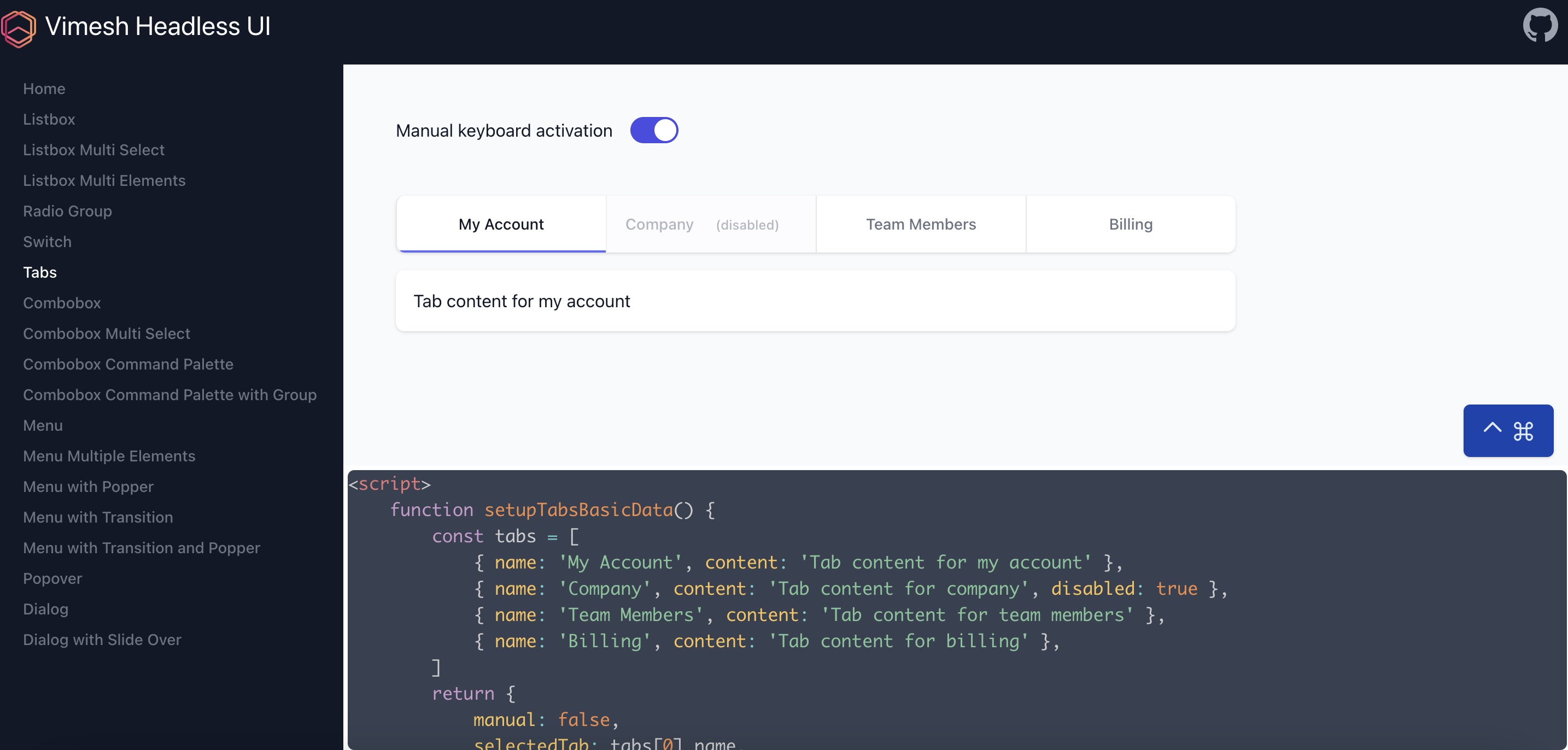This screenshot has width=1568, height=750.
Task: Toggle Manual keyboard activation switch
Action: [654, 130]
